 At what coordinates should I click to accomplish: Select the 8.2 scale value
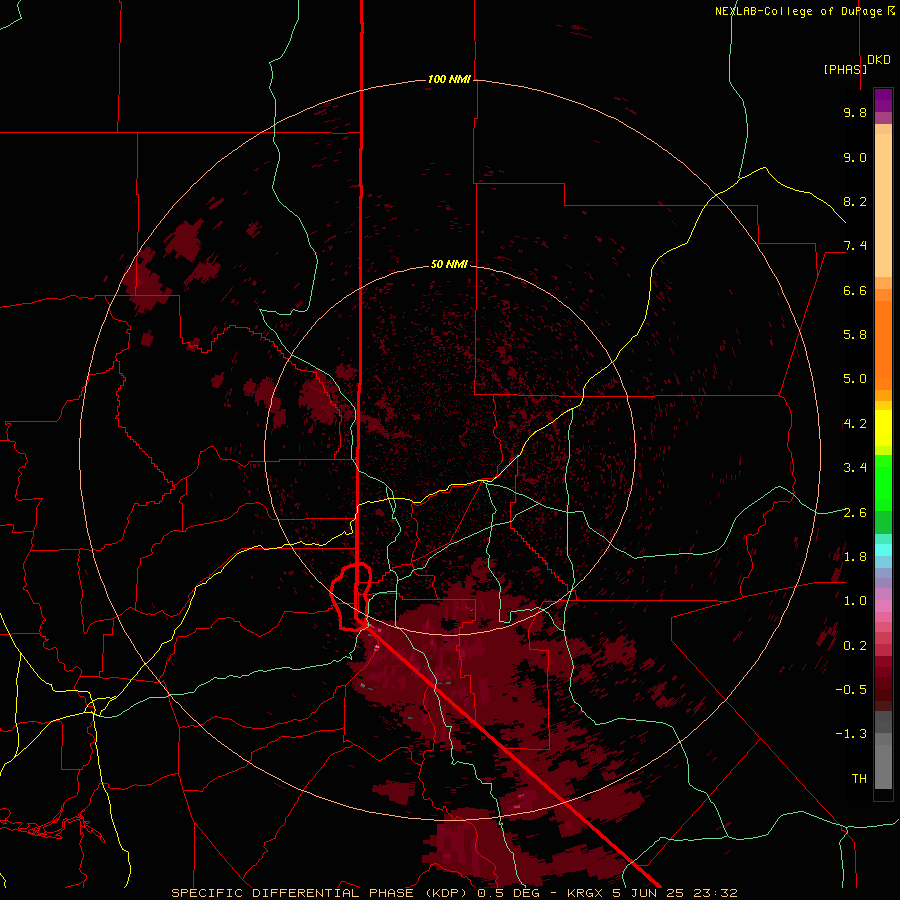click(x=855, y=201)
